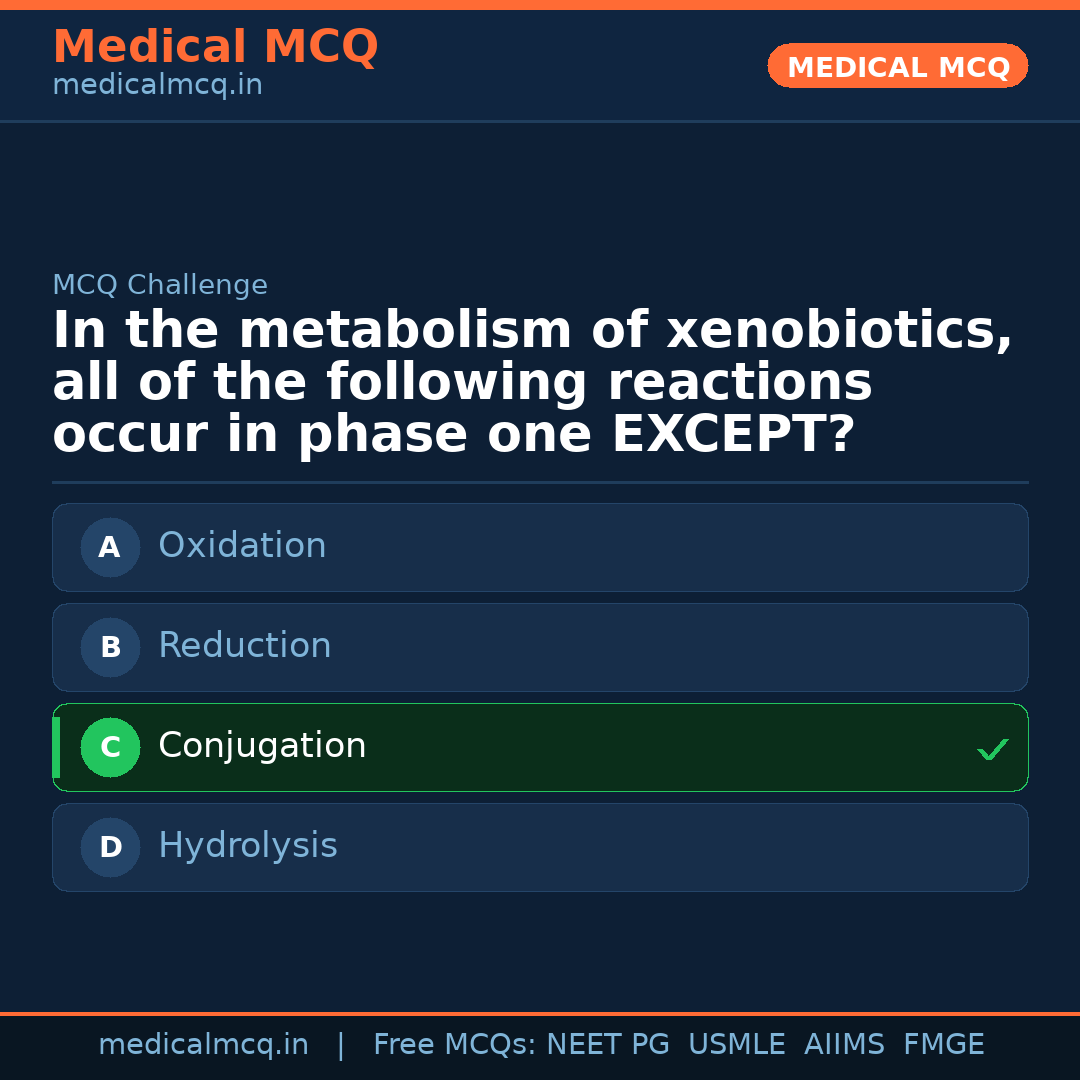Viewport: 1080px width, 1080px height.
Task: Click the letter B circle icon
Action: (110, 647)
